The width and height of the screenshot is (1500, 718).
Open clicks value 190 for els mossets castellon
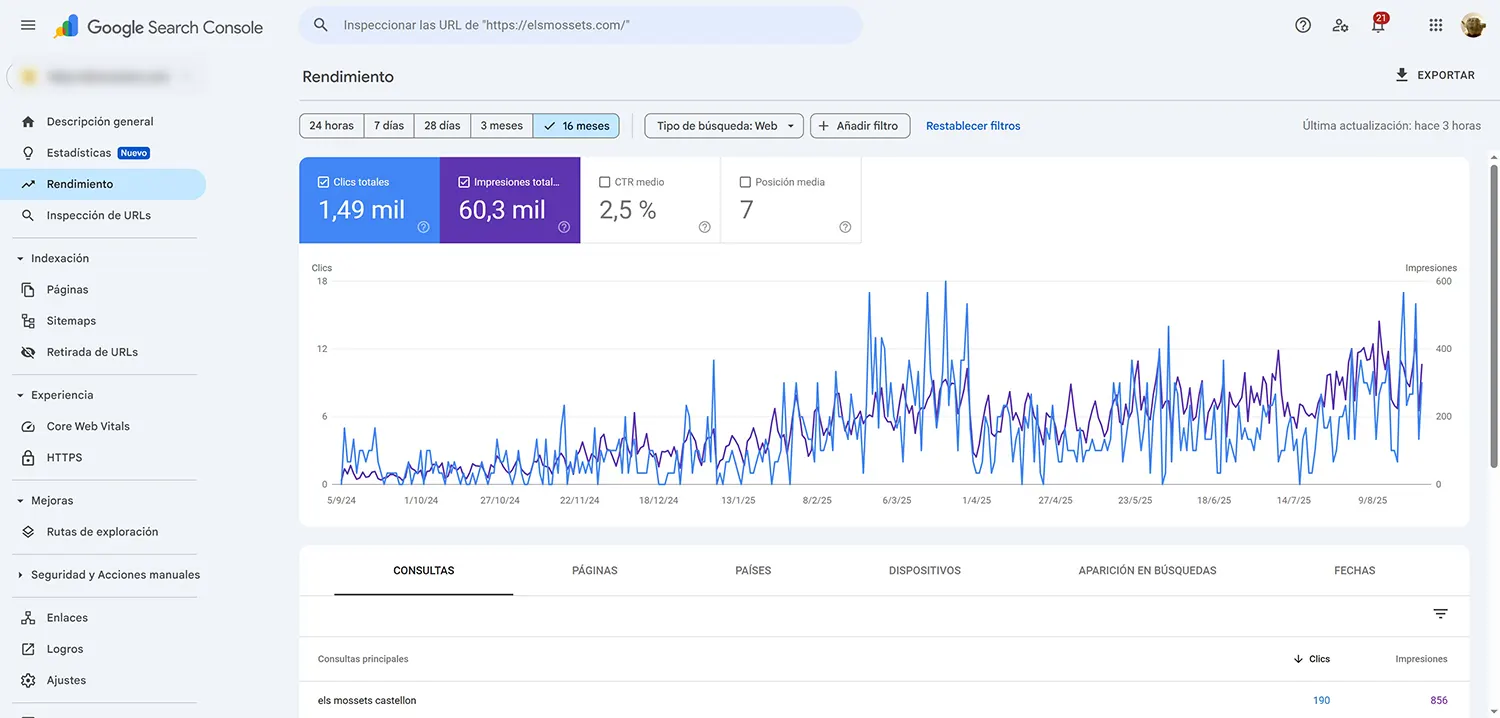[x=1321, y=699]
